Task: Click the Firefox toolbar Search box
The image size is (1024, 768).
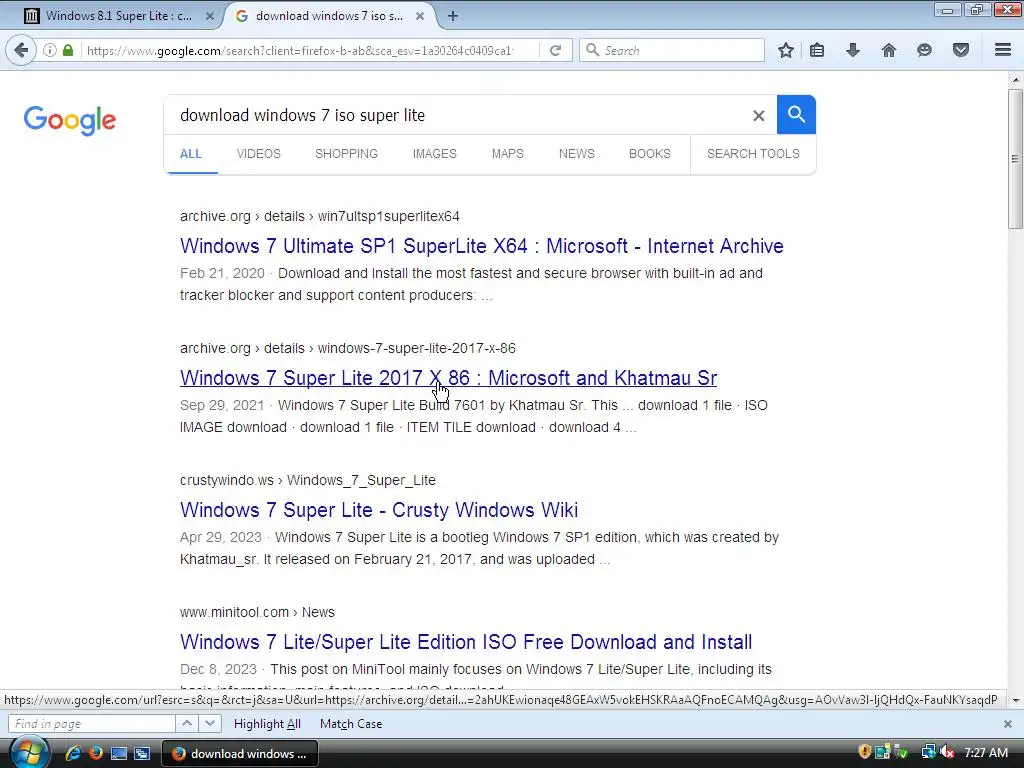Action: pyautogui.click(x=673, y=50)
